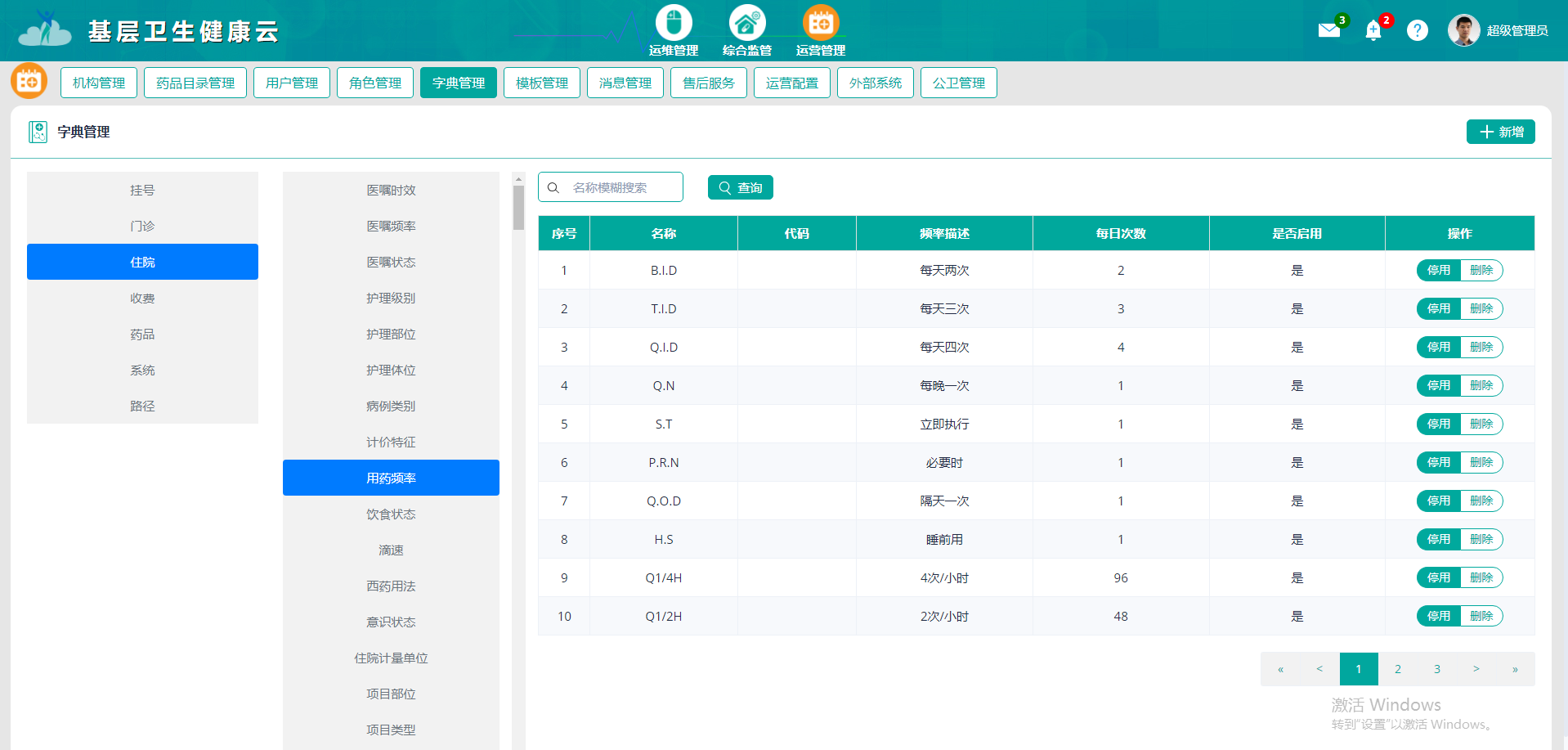Switch to the 药品目录管理 tab
This screenshot has height=750, width=1568.
pyautogui.click(x=195, y=83)
